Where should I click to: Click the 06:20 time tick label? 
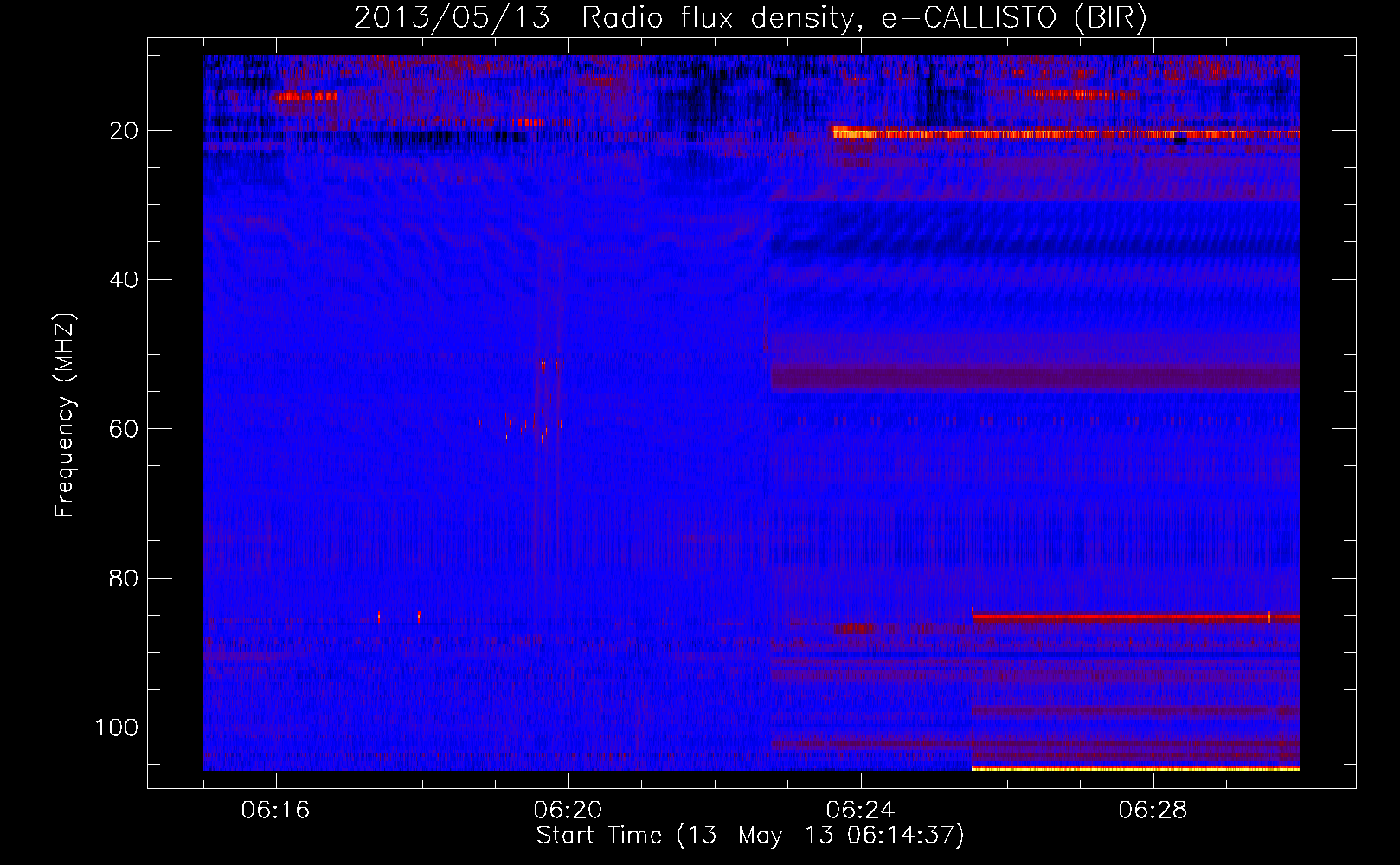point(568,811)
